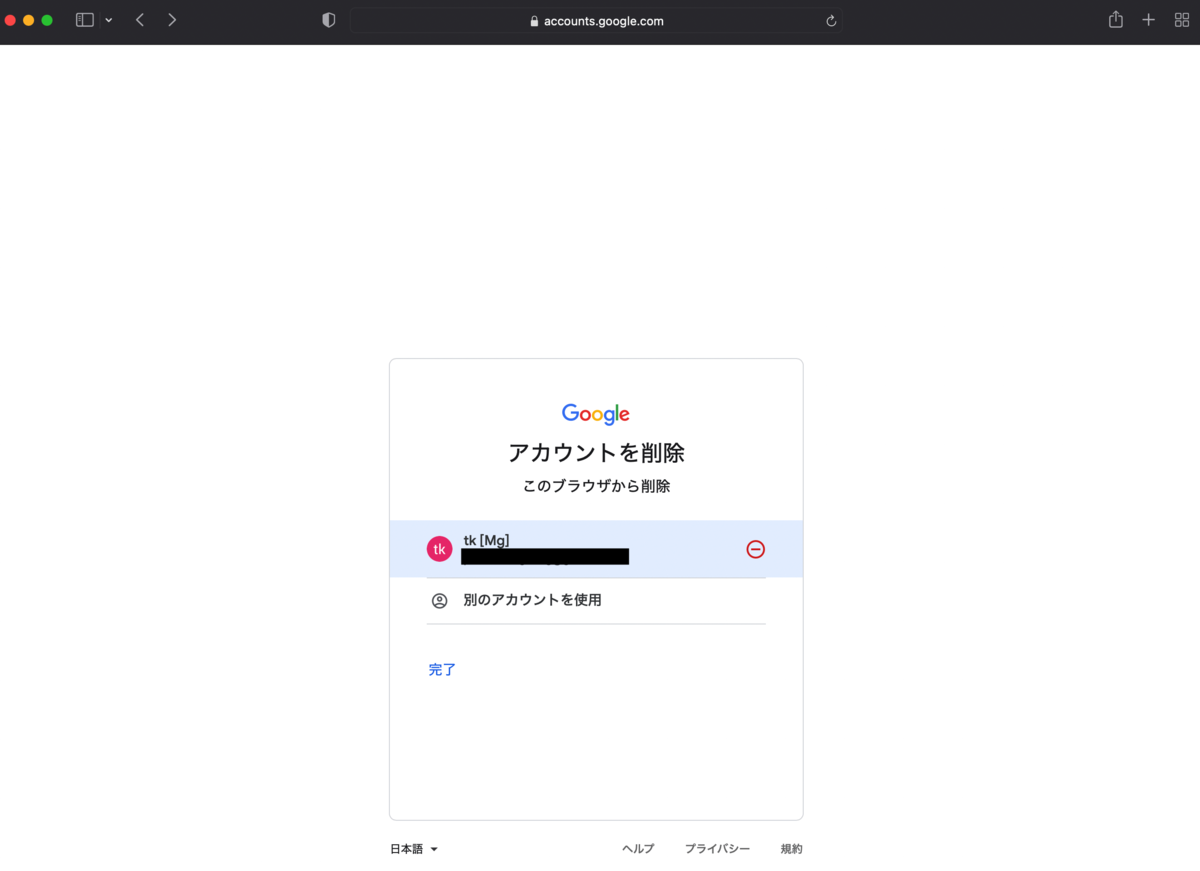The width and height of the screenshot is (1200, 871).
Task: Click the padlock in the address bar
Action: tap(531, 20)
